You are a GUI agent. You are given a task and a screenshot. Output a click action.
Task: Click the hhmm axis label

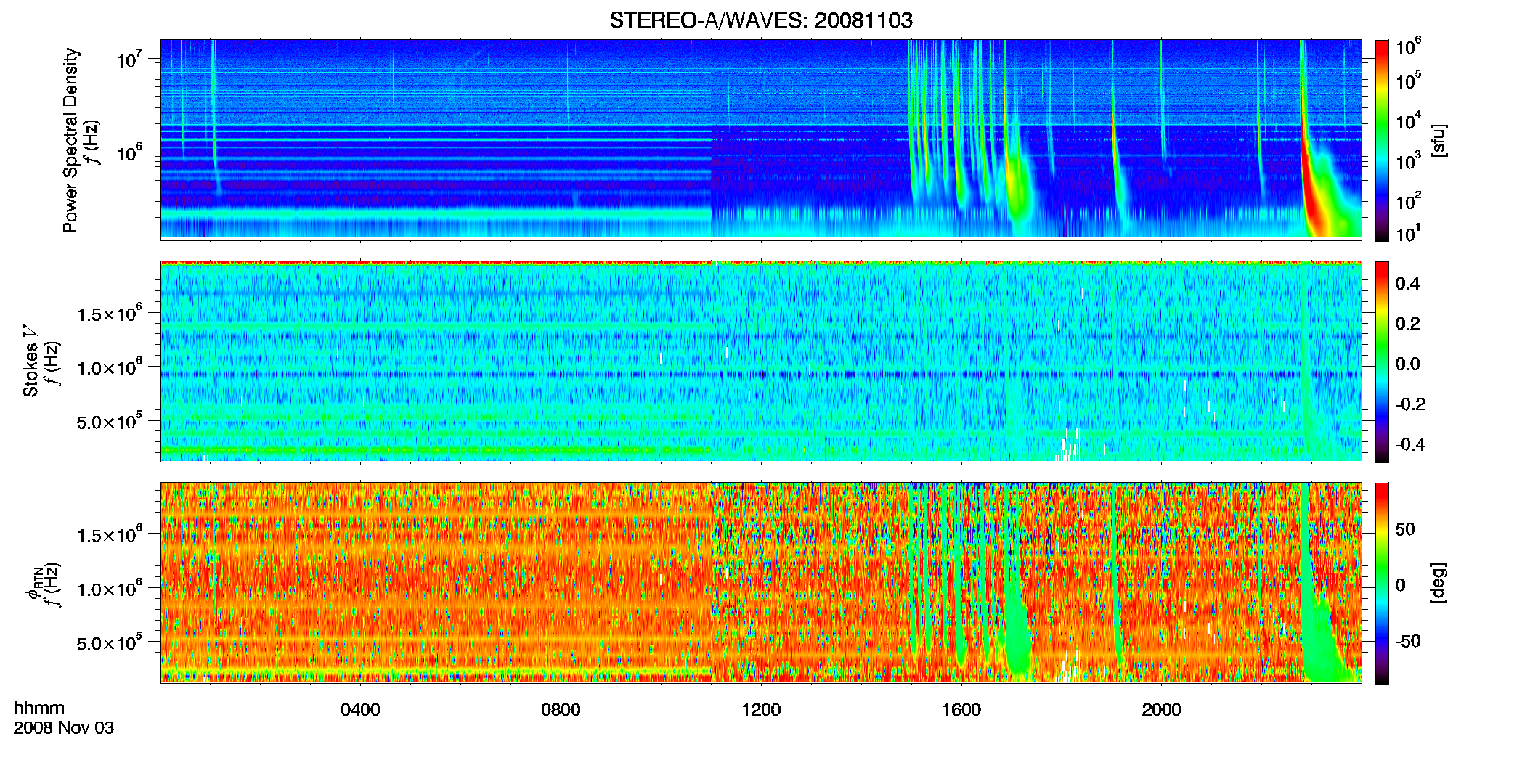click(39, 708)
